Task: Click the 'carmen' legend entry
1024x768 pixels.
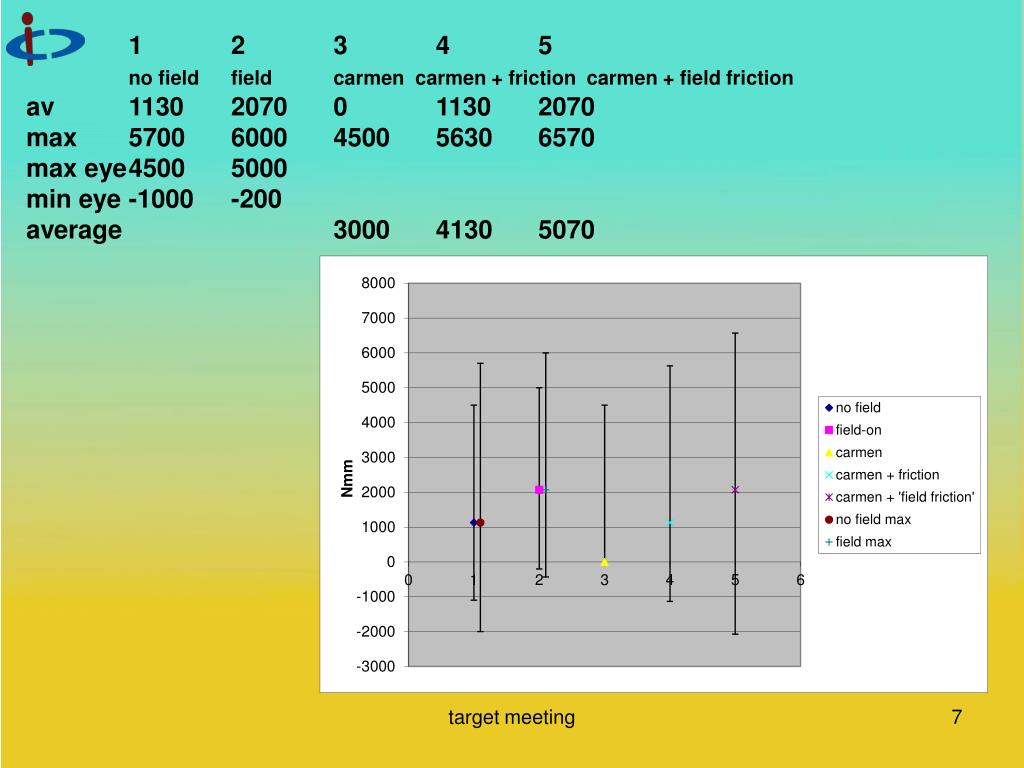Action: click(853, 453)
